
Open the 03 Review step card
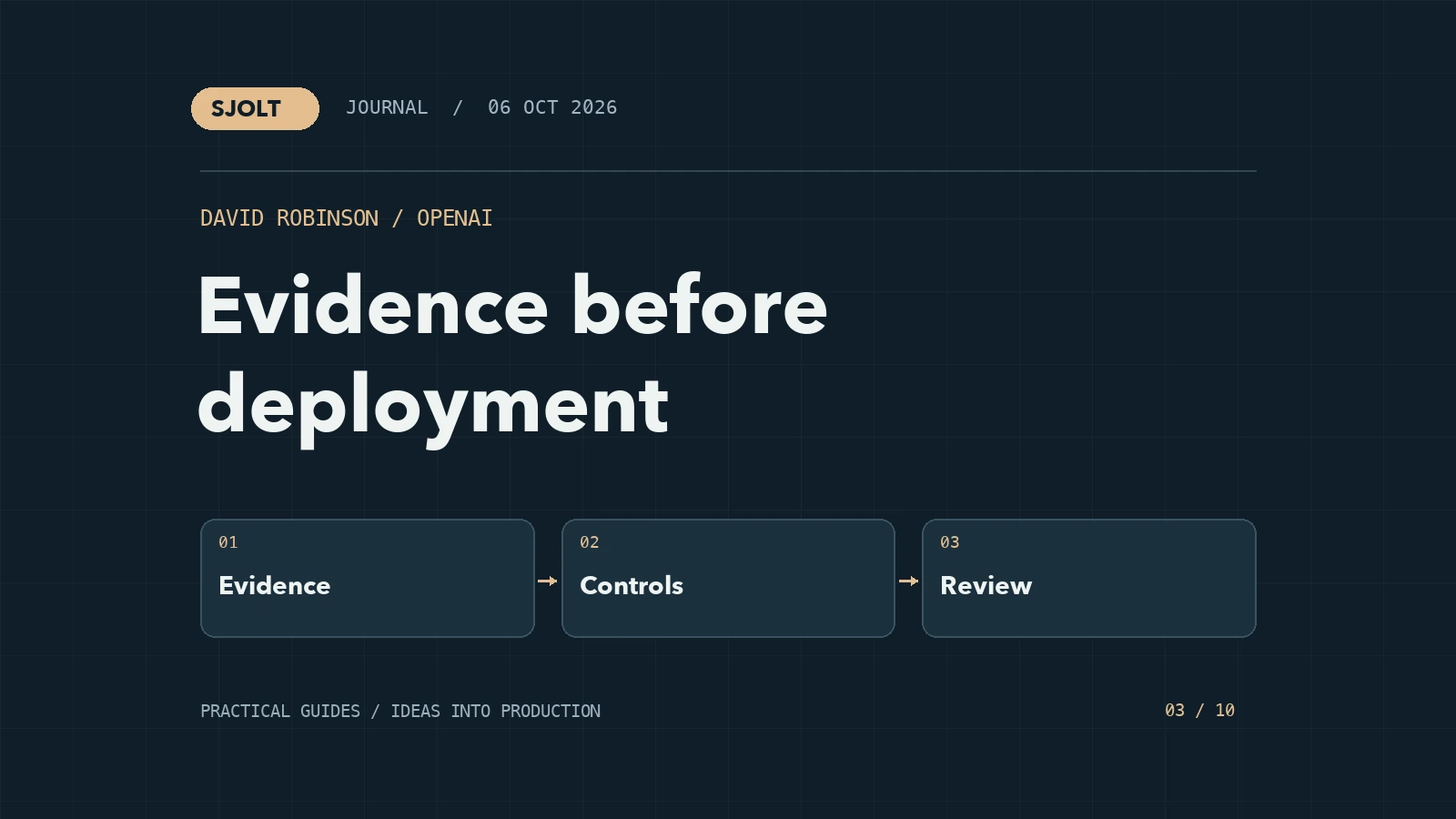(x=1089, y=579)
